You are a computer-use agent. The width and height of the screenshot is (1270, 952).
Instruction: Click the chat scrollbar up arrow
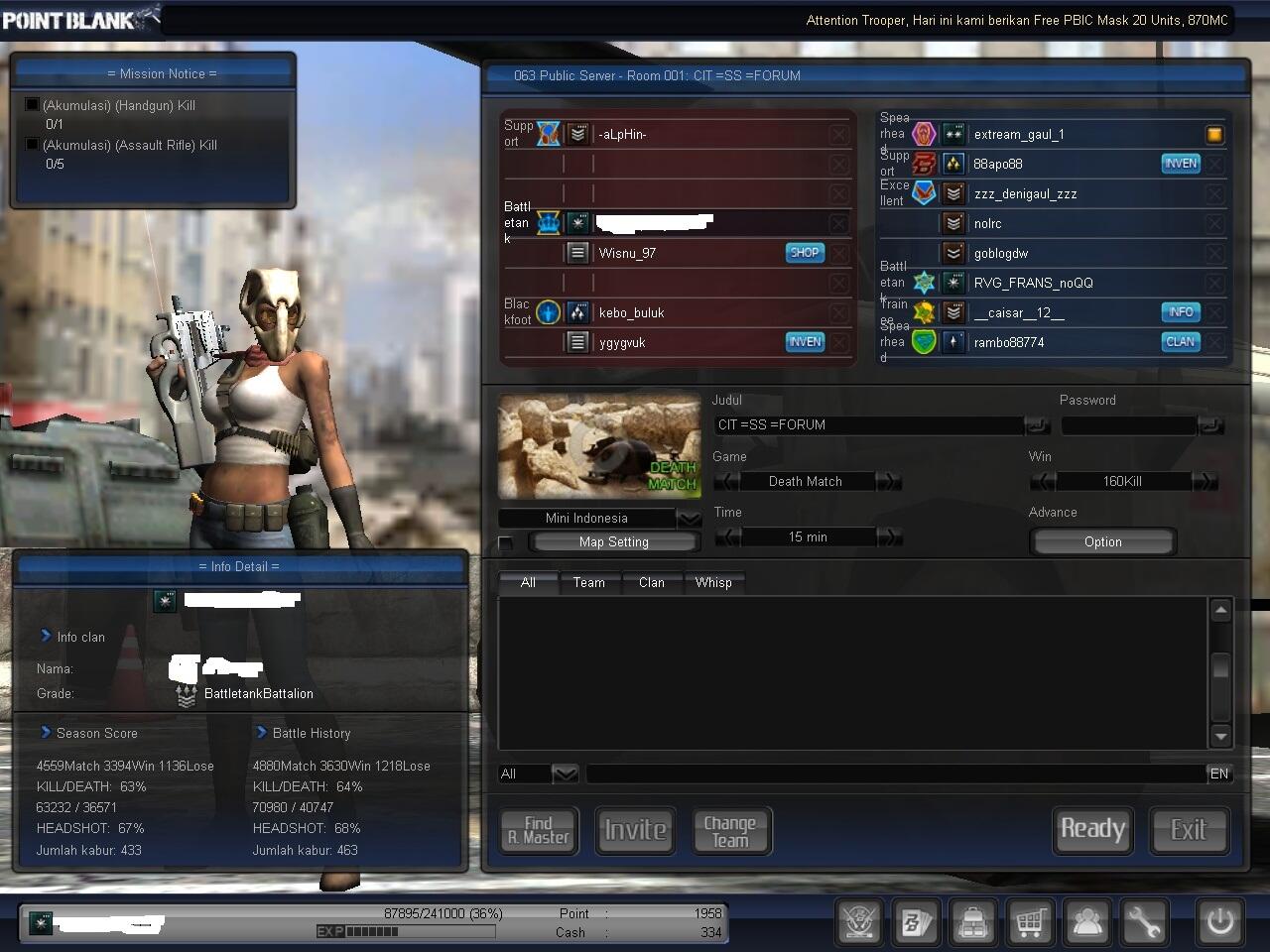[x=1221, y=610]
